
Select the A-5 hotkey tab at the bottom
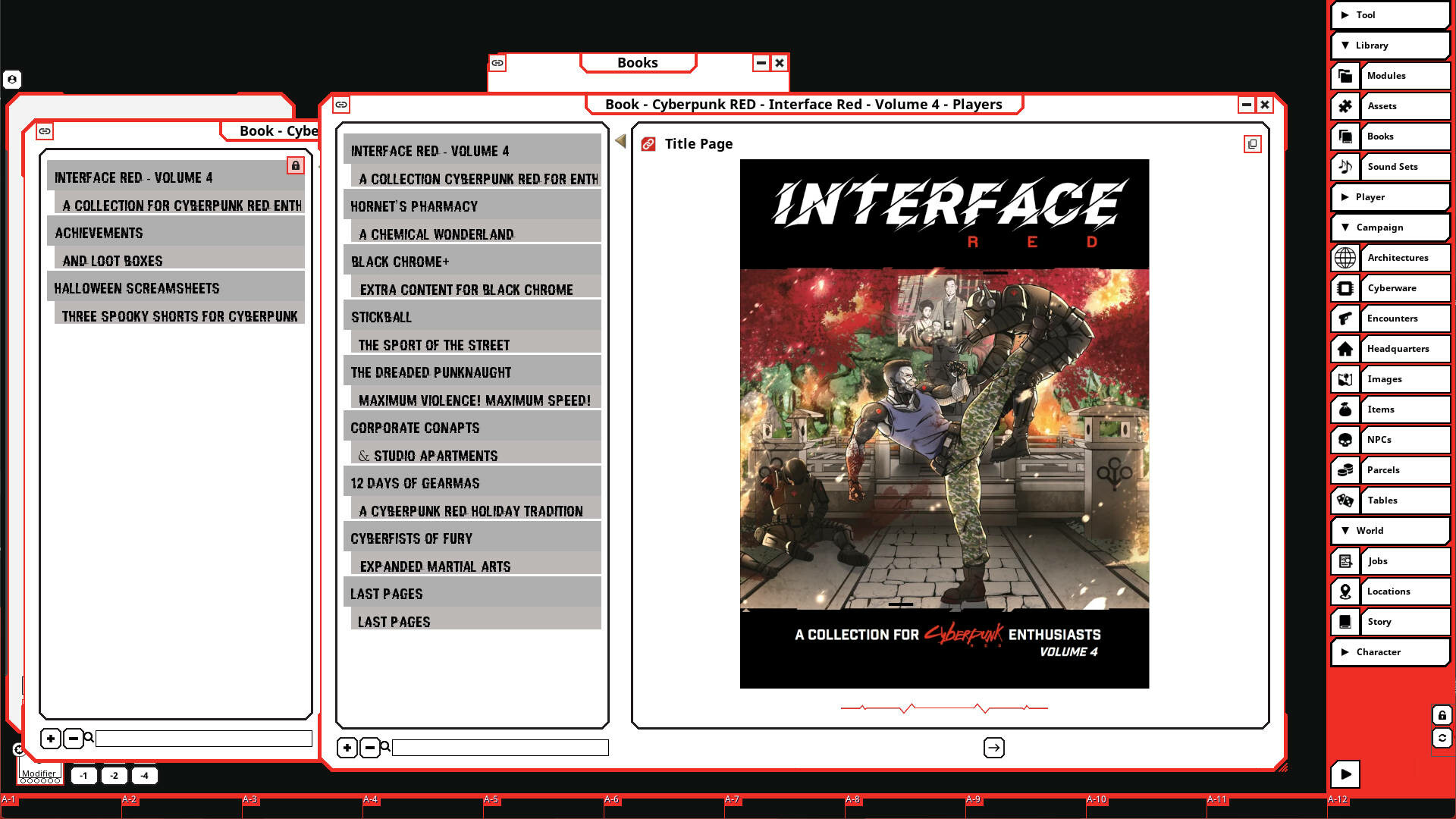(491, 799)
